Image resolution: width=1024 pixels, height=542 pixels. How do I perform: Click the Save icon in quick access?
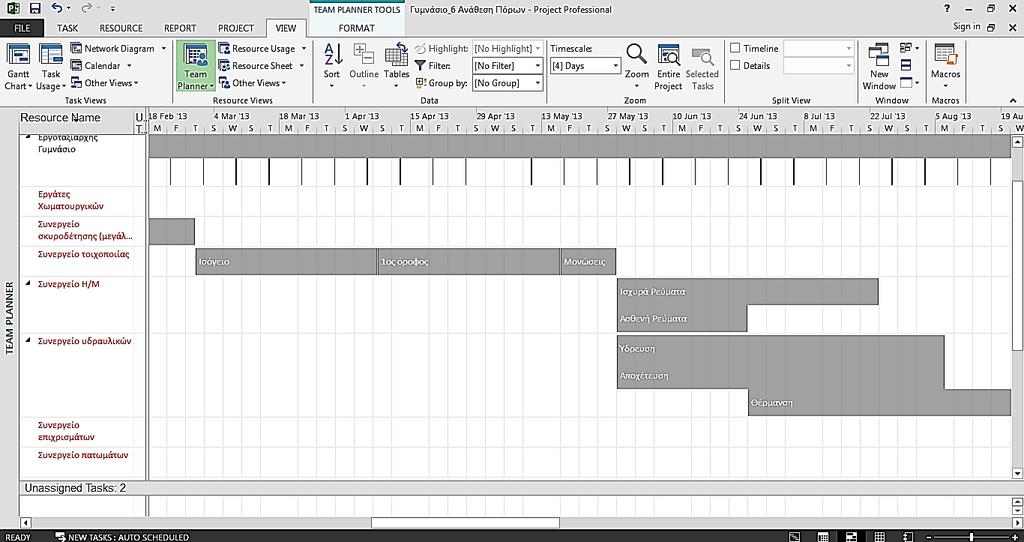[35, 9]
